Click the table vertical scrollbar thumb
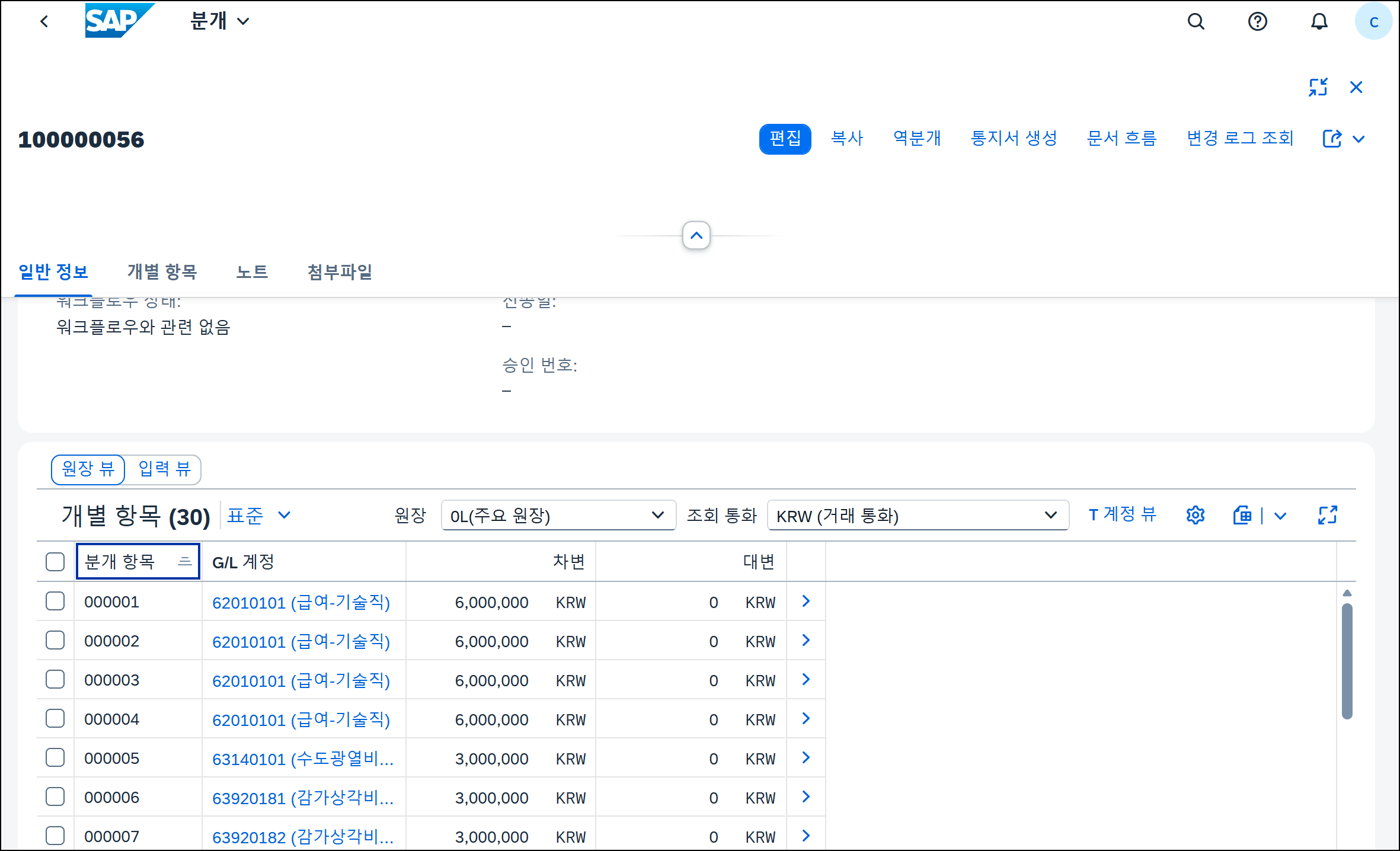Screen dimensions: 1400x851 click(1347, 661)
